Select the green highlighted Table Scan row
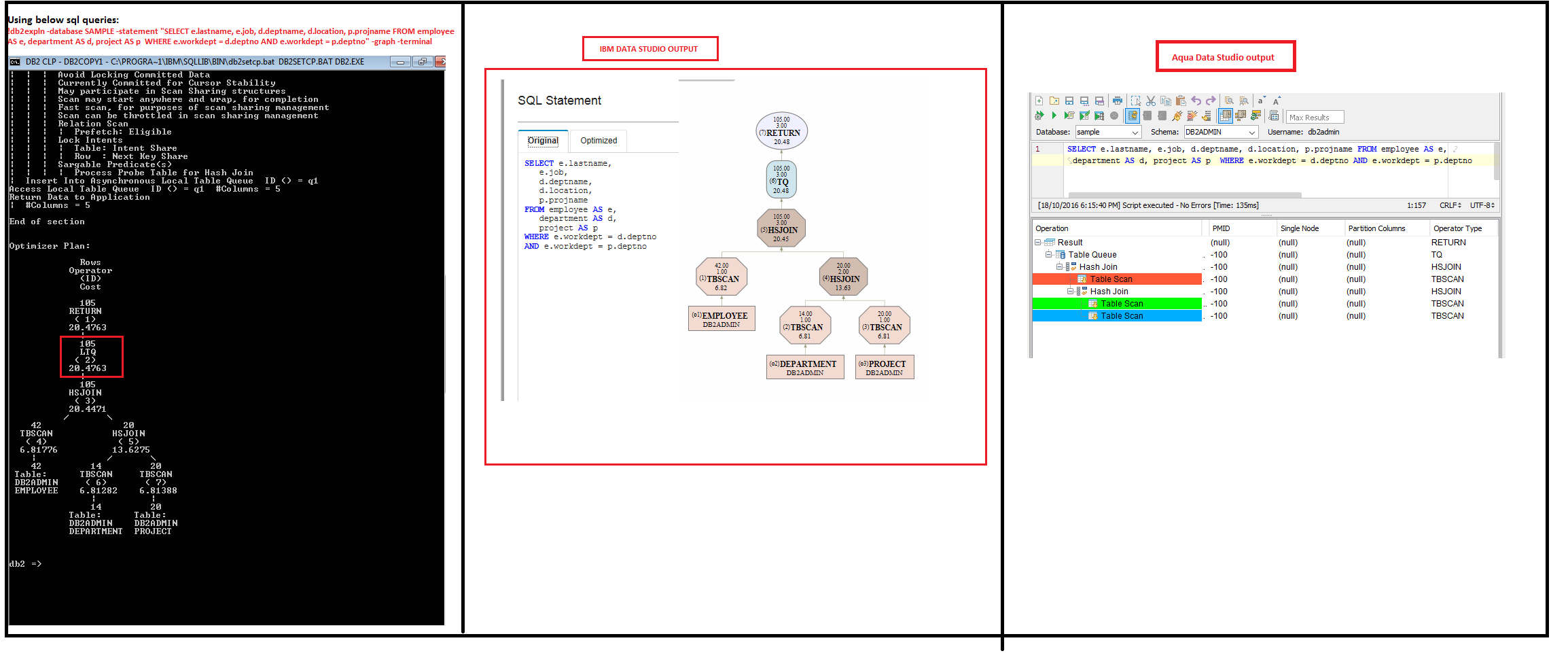This screenshot has height=666, width=1568. tap(1117, 304)
